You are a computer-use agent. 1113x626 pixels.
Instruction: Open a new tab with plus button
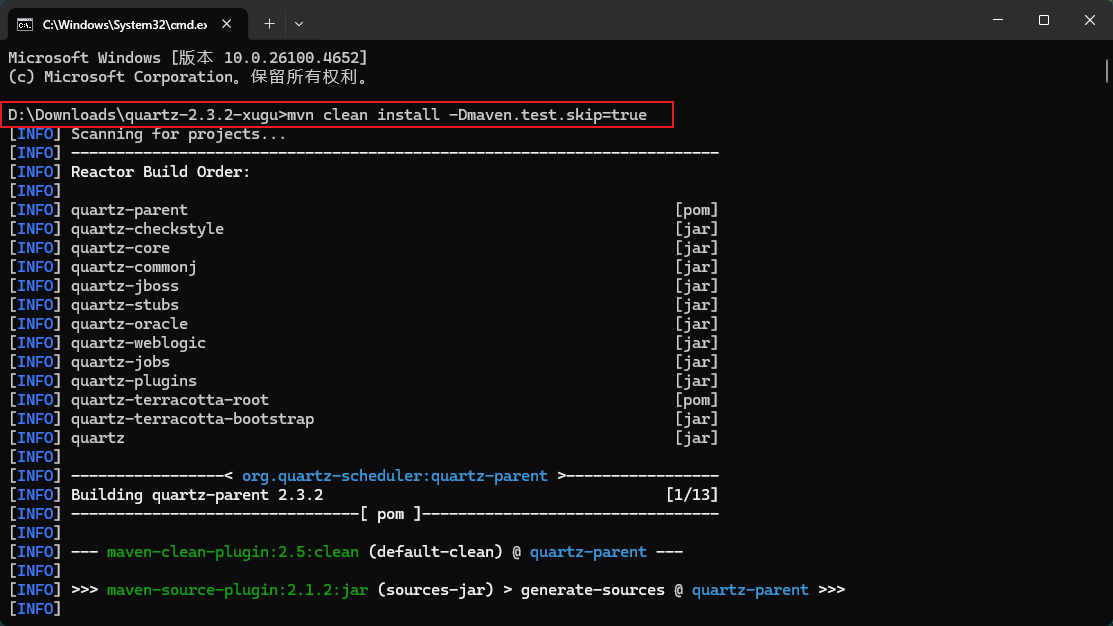coord(269,22)
